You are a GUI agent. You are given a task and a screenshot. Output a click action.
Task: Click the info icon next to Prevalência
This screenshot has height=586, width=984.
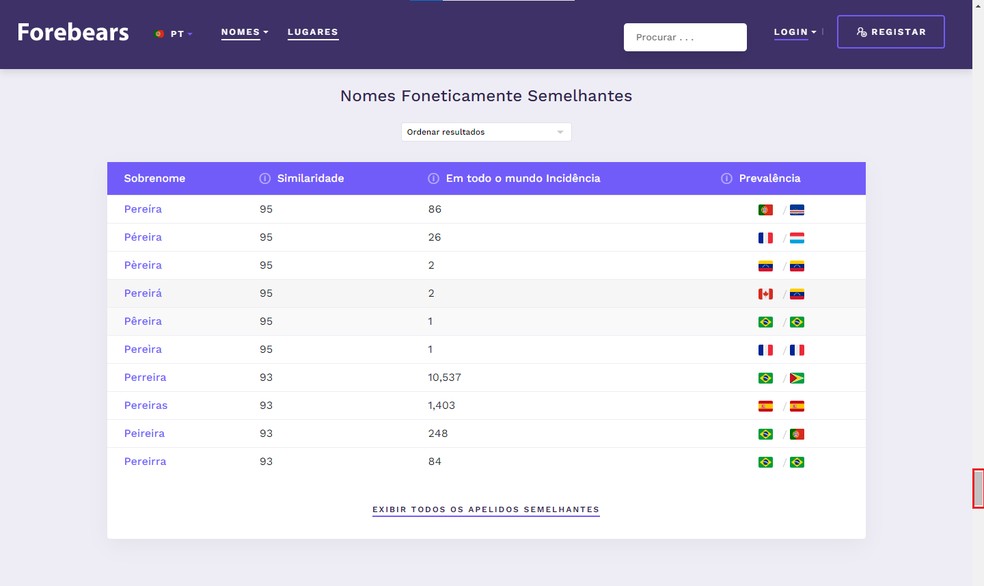tap(725, 178)
